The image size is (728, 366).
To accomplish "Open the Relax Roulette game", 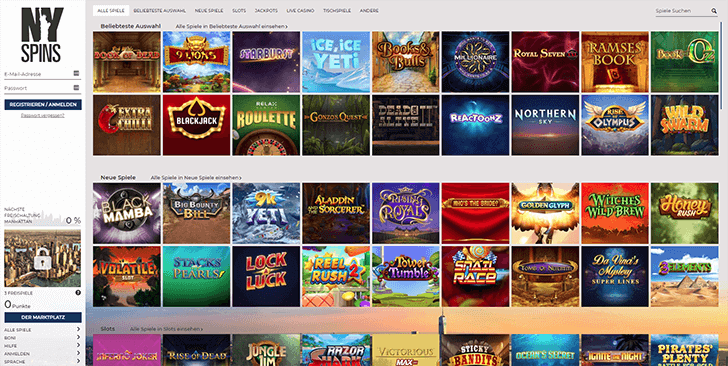I will (x=266, y=125).
